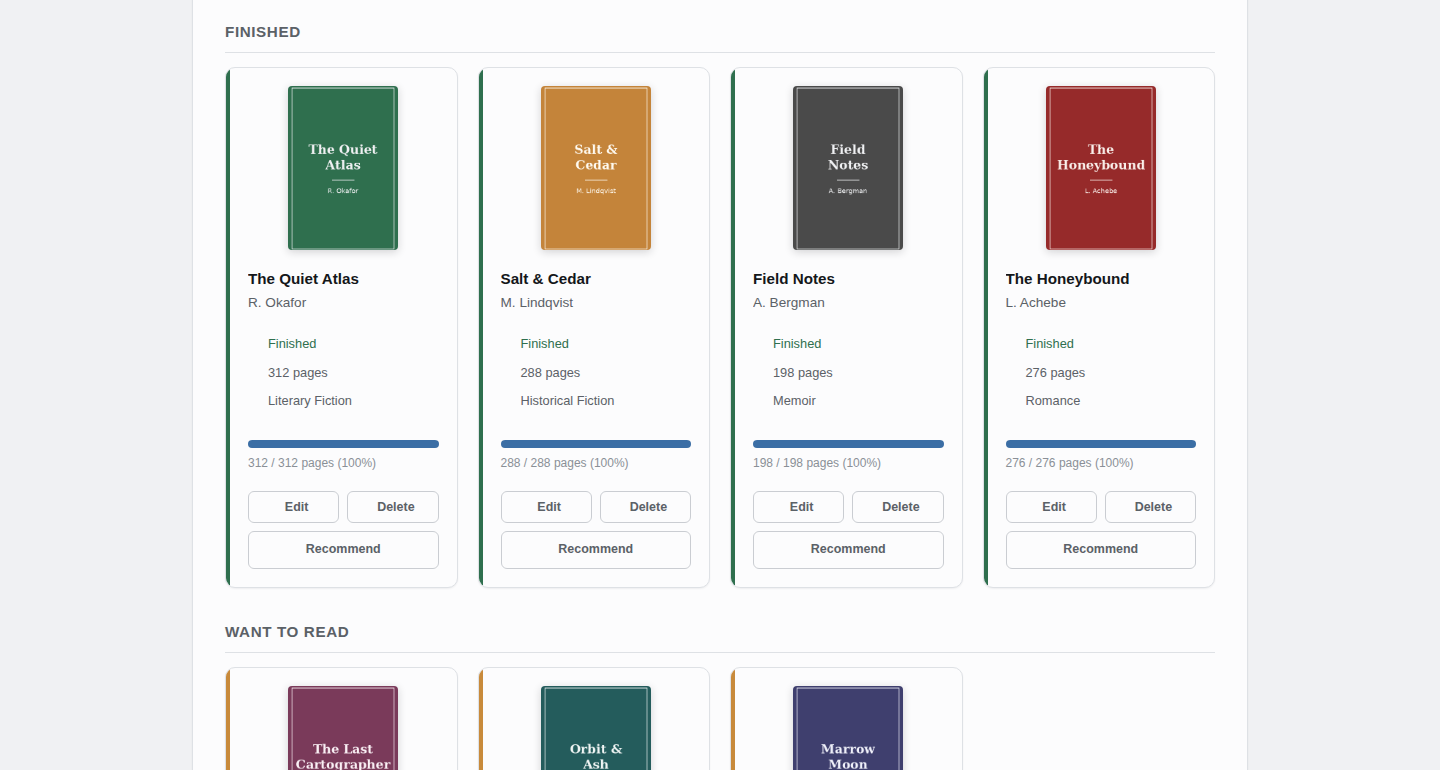This screenshot has height=770, width=1440.
Task: Select the gray Field Notes book cover
Action: 848,168
